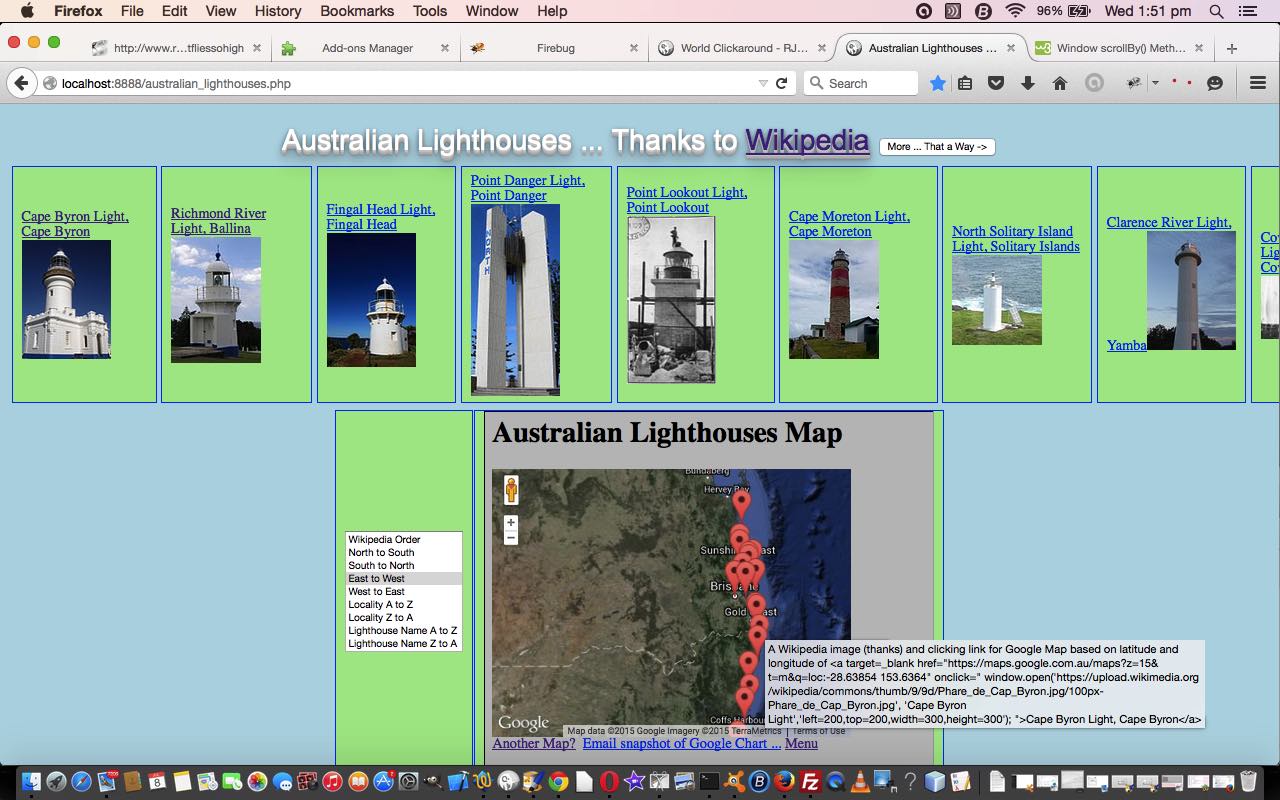Click Cape Byron lighthouse photo

66,299
